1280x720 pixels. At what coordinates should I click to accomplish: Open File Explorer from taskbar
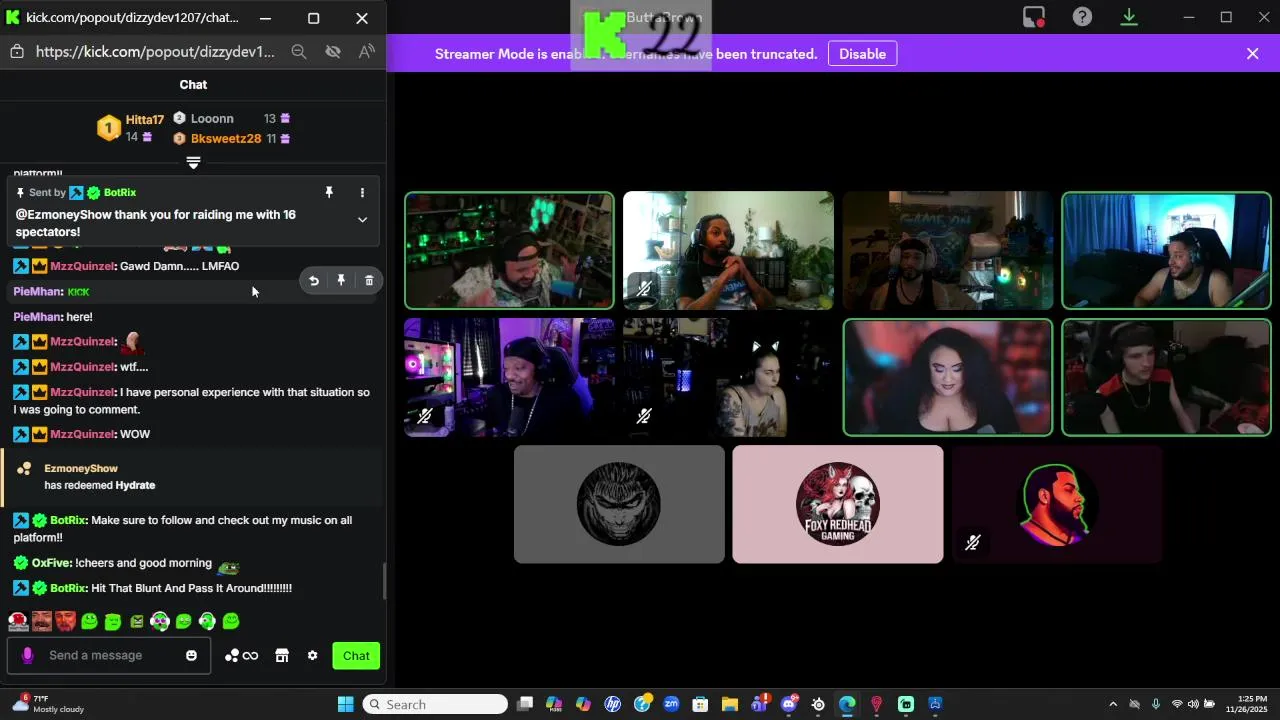pyautogui.click(x=730, y=704)
